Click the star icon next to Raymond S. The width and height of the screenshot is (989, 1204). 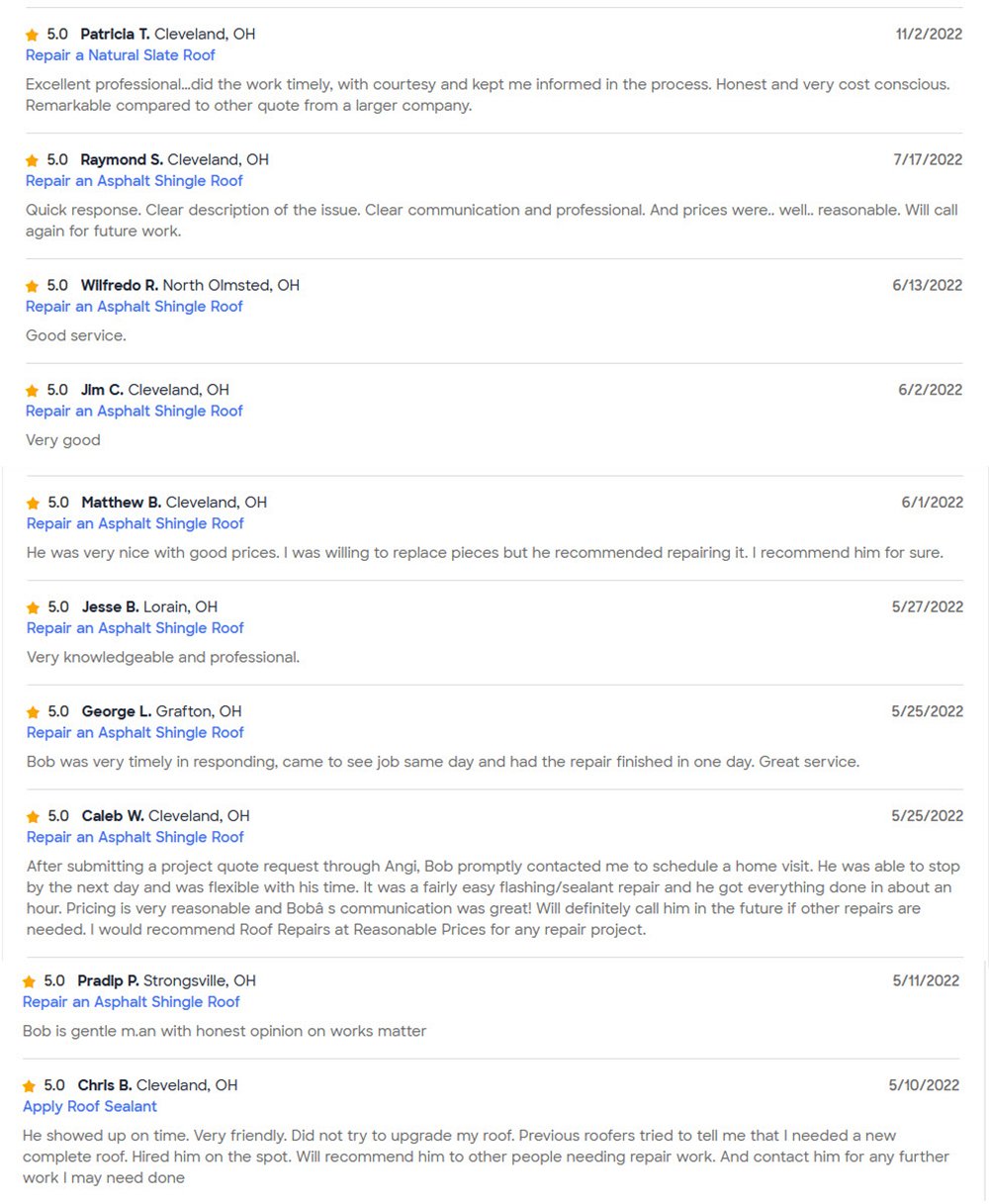point(32,160)
